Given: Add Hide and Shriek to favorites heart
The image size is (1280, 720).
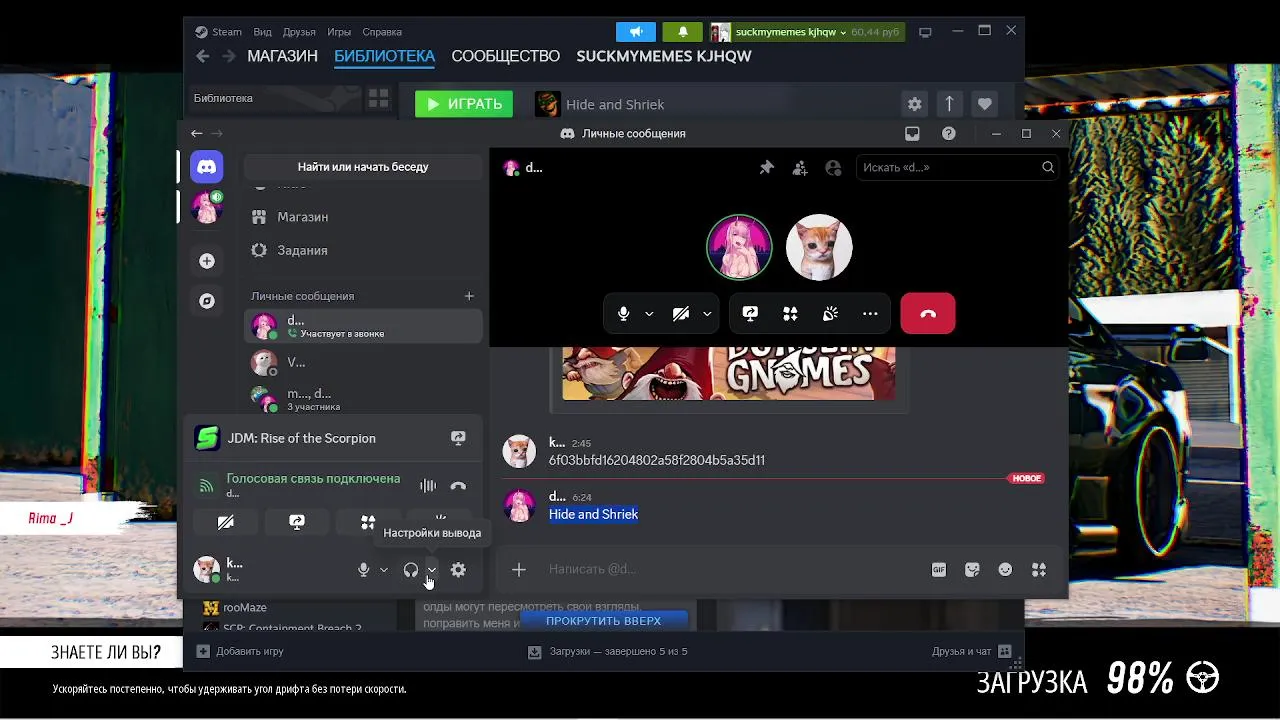Looking at the screenshot, I should coord(985,104).
